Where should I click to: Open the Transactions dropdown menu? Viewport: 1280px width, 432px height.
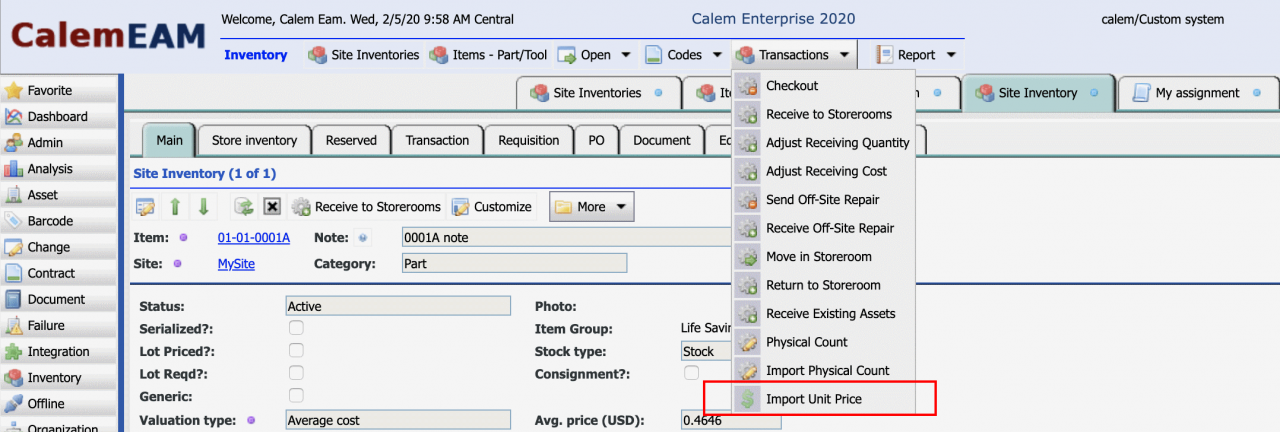click(793, 55)
